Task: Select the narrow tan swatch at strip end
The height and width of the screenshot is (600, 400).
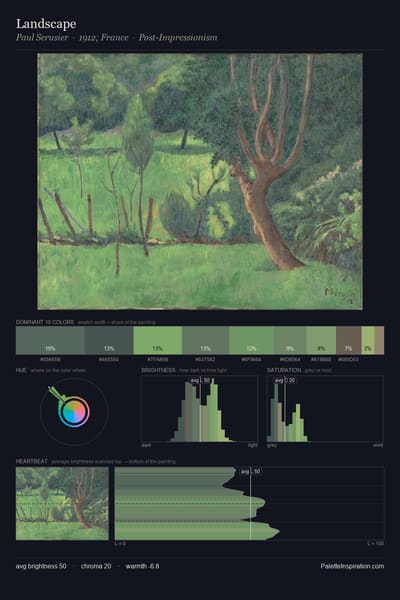Action: 379,340
